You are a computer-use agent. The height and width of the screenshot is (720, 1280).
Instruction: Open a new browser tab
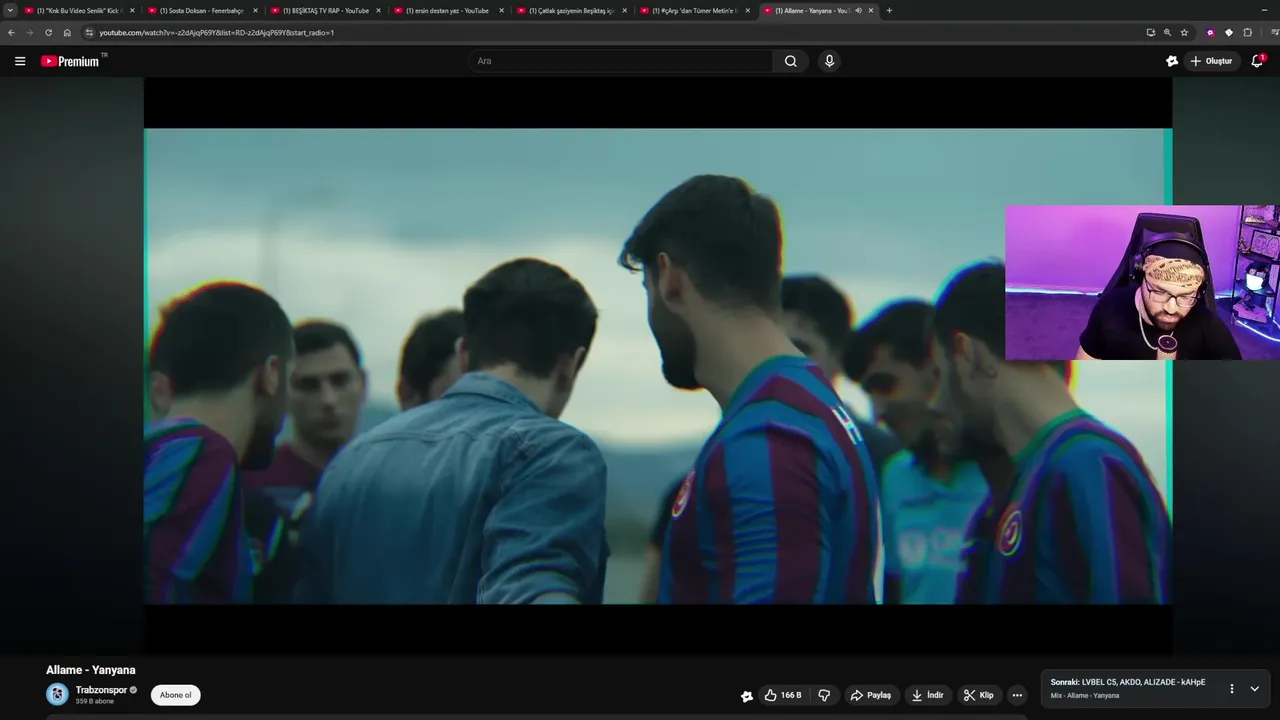point(889,10)
